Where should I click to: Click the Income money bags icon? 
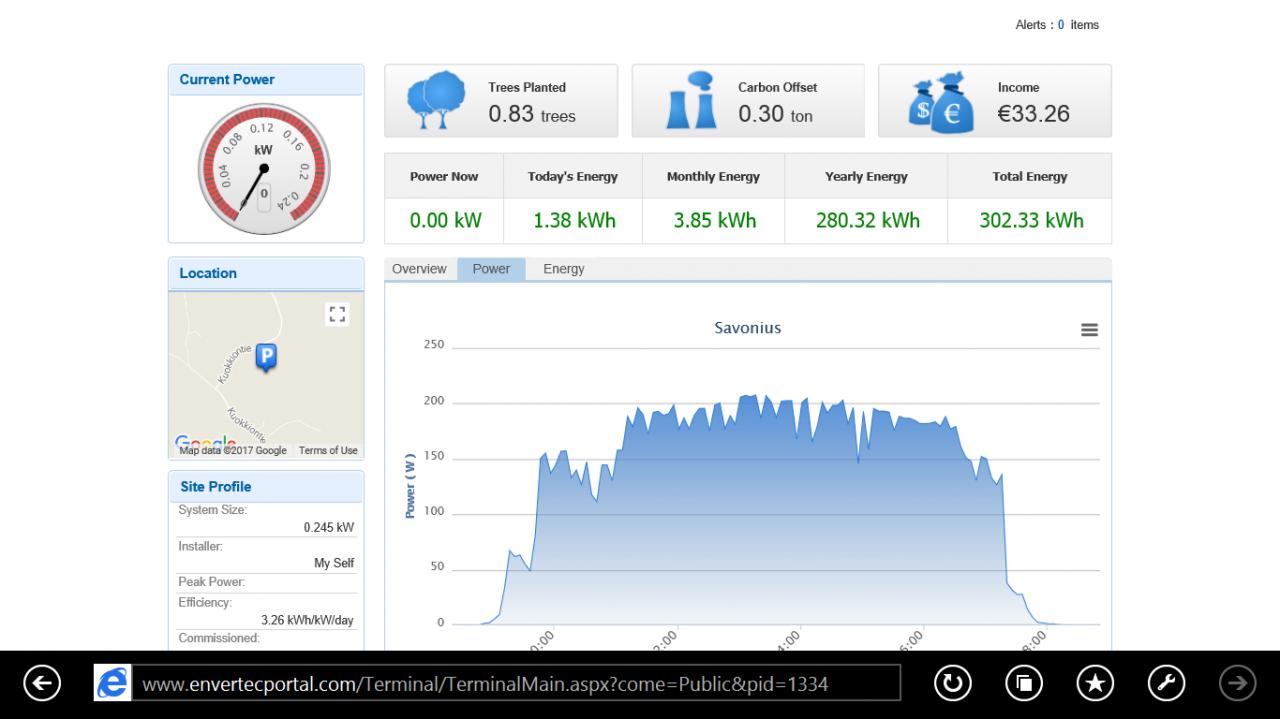click(x=941, y=102)
